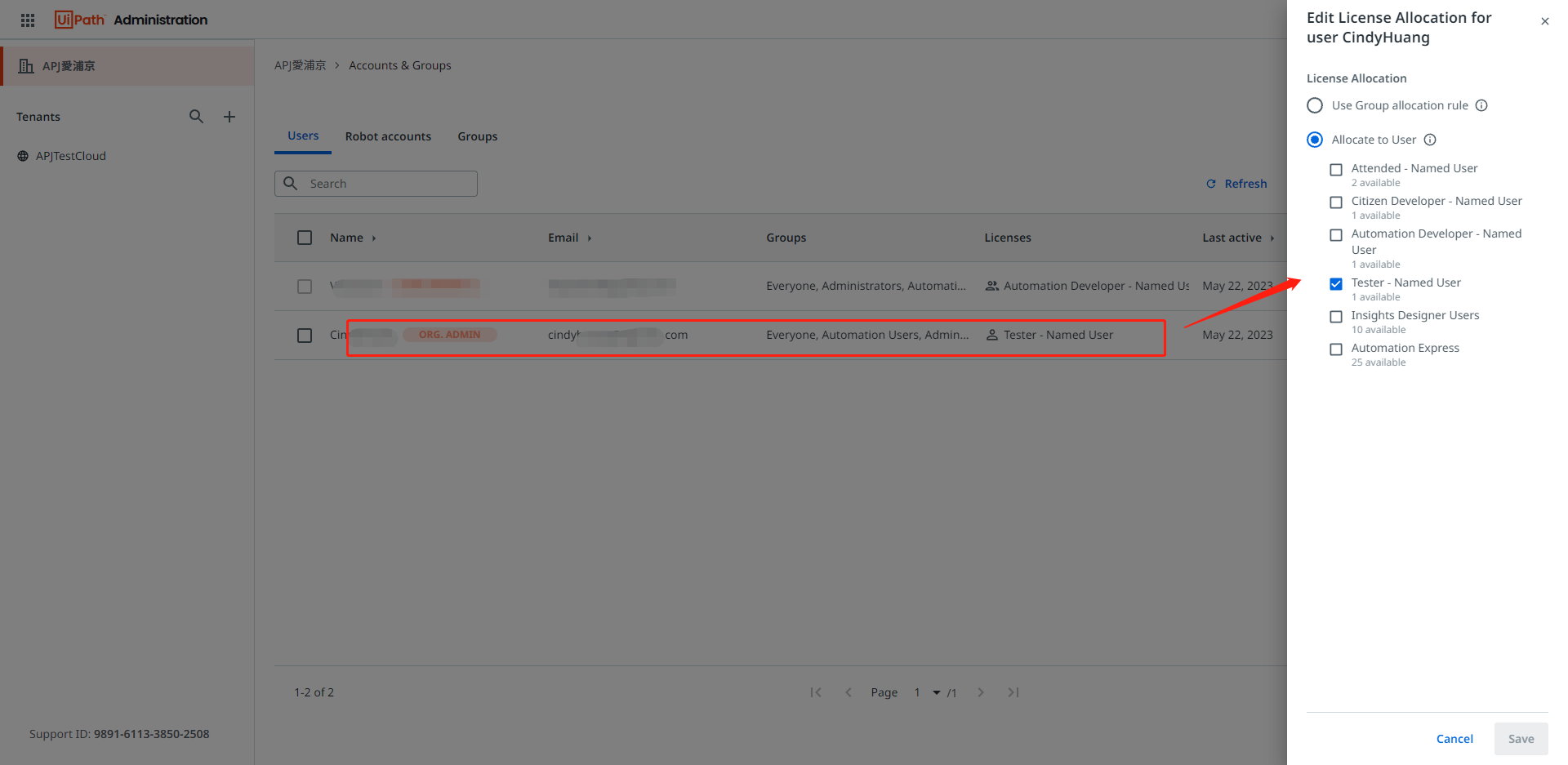
Task: Check Insights Designer Users license
Action: [x=1336, y=317]
